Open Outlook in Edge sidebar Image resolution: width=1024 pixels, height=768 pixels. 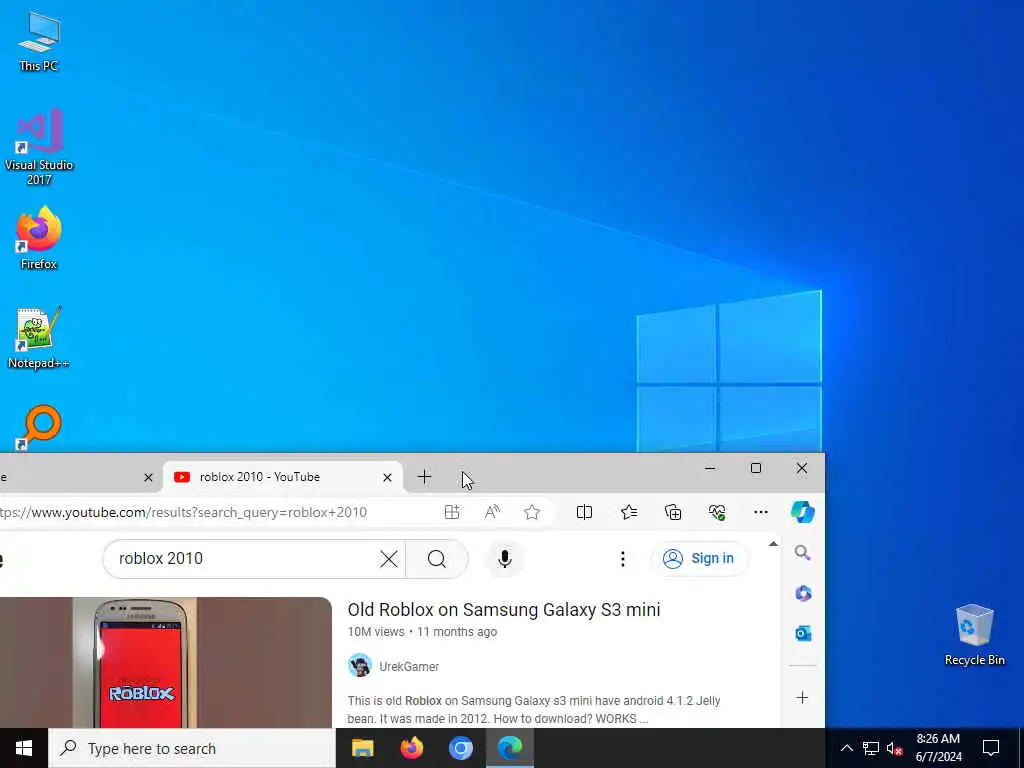tap(803, 633)
